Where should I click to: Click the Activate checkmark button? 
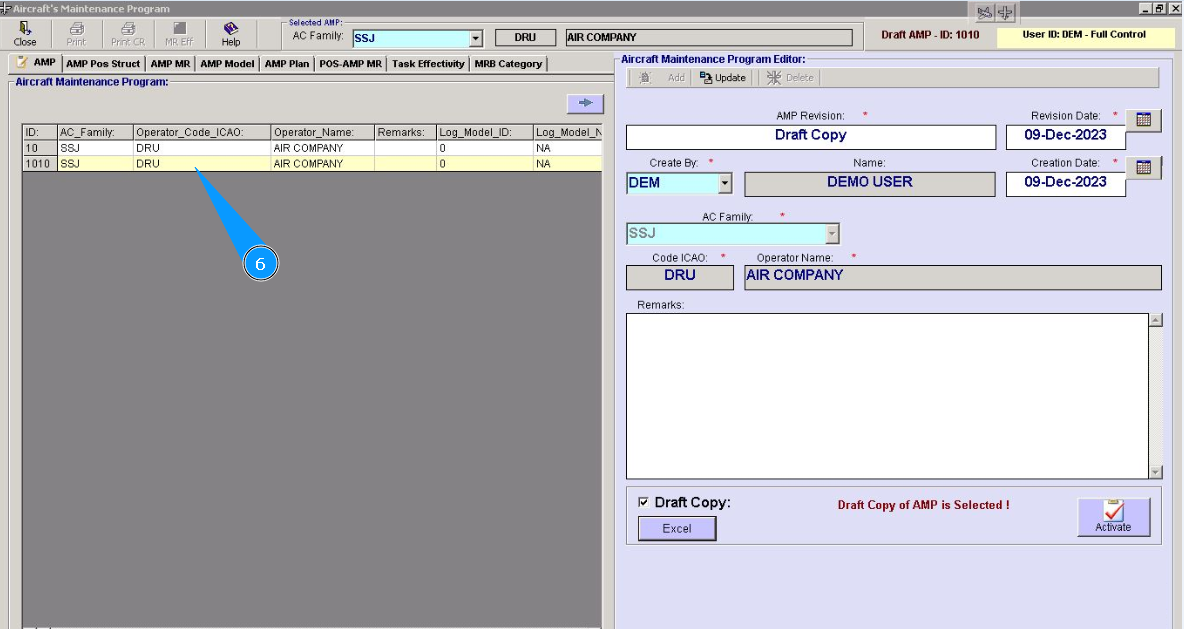[1113, 517]
